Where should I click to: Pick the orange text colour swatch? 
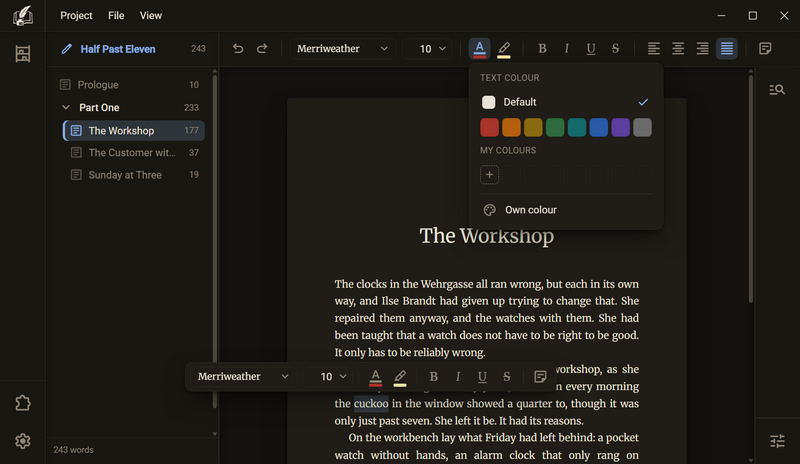pos(511,127)
